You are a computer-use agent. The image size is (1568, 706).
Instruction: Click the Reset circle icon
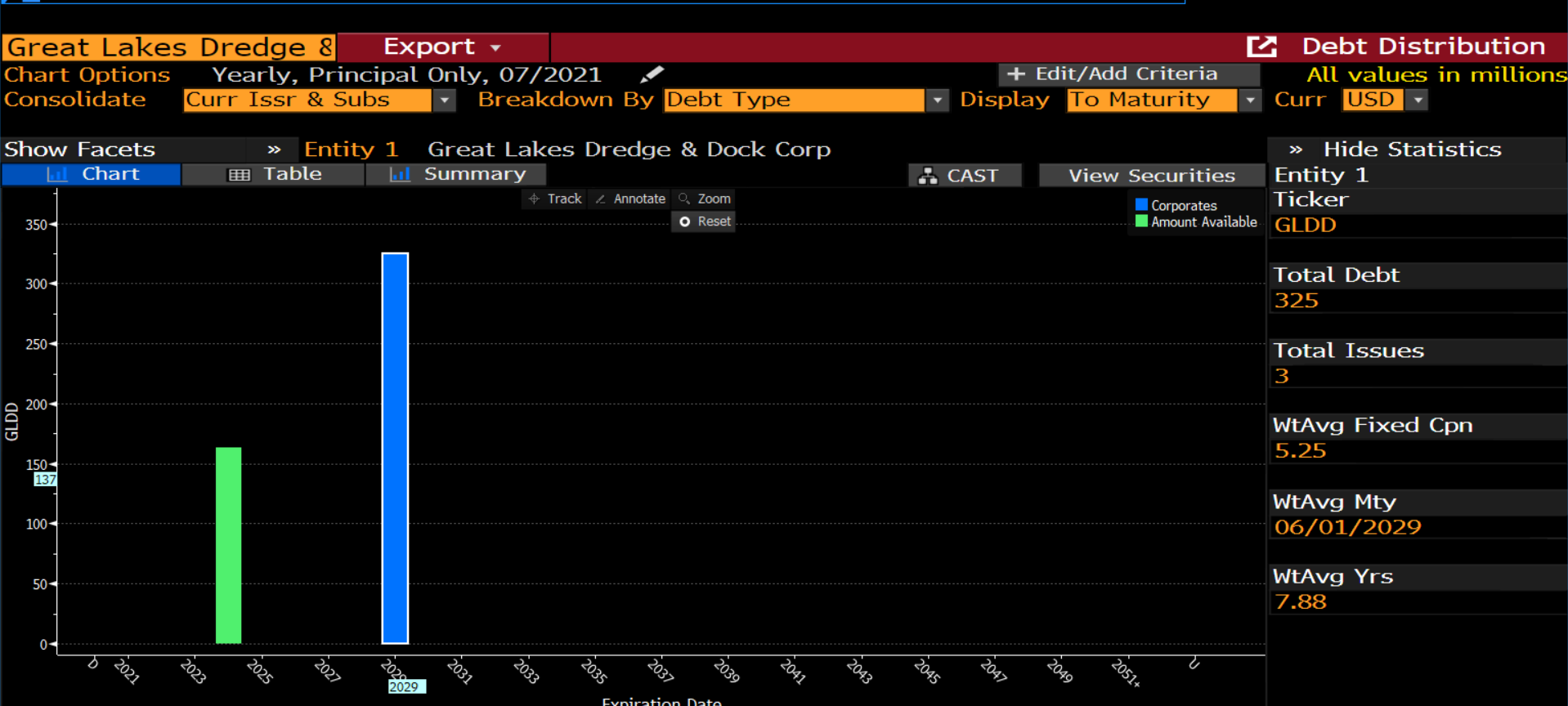click(684, 221)
